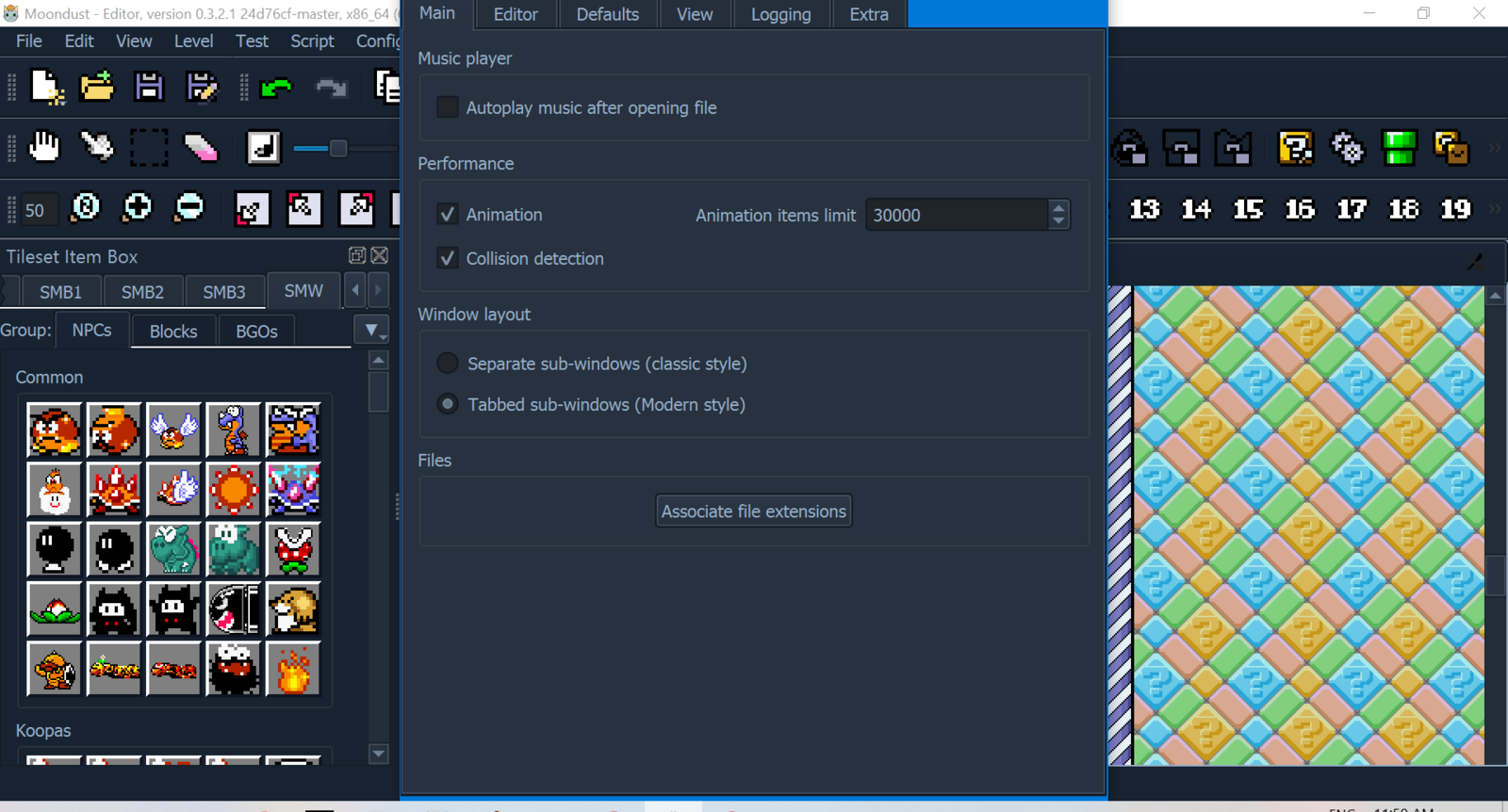Reset zoom with the magnifier icon

click(x=85, y=208)
